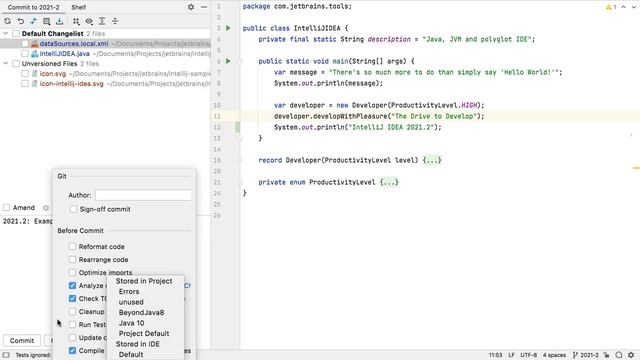Click the IntelliJIDEA.java file icon
The width and height of the screenshot is (640, 360).
[35, 54]
